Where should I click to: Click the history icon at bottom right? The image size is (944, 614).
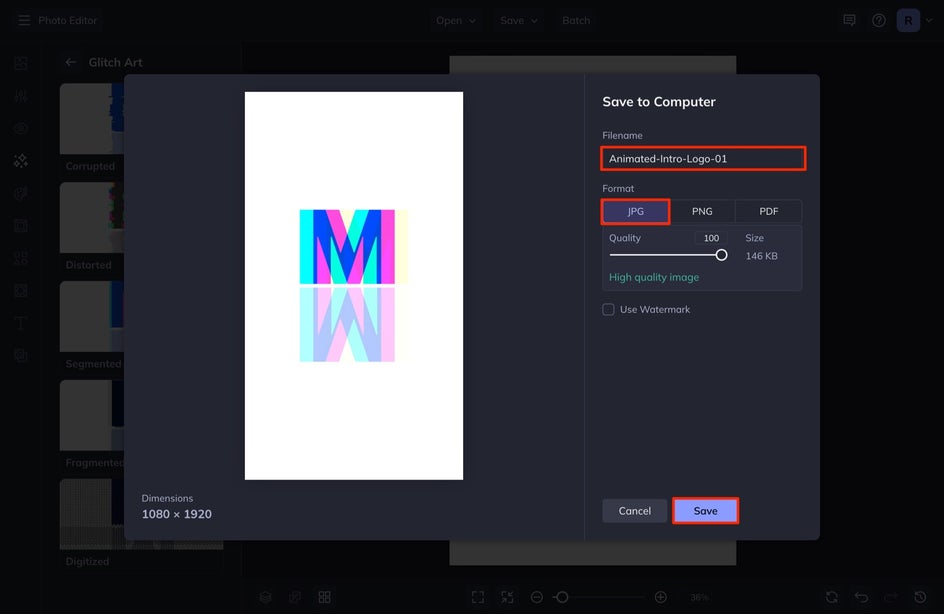point(921,597)
